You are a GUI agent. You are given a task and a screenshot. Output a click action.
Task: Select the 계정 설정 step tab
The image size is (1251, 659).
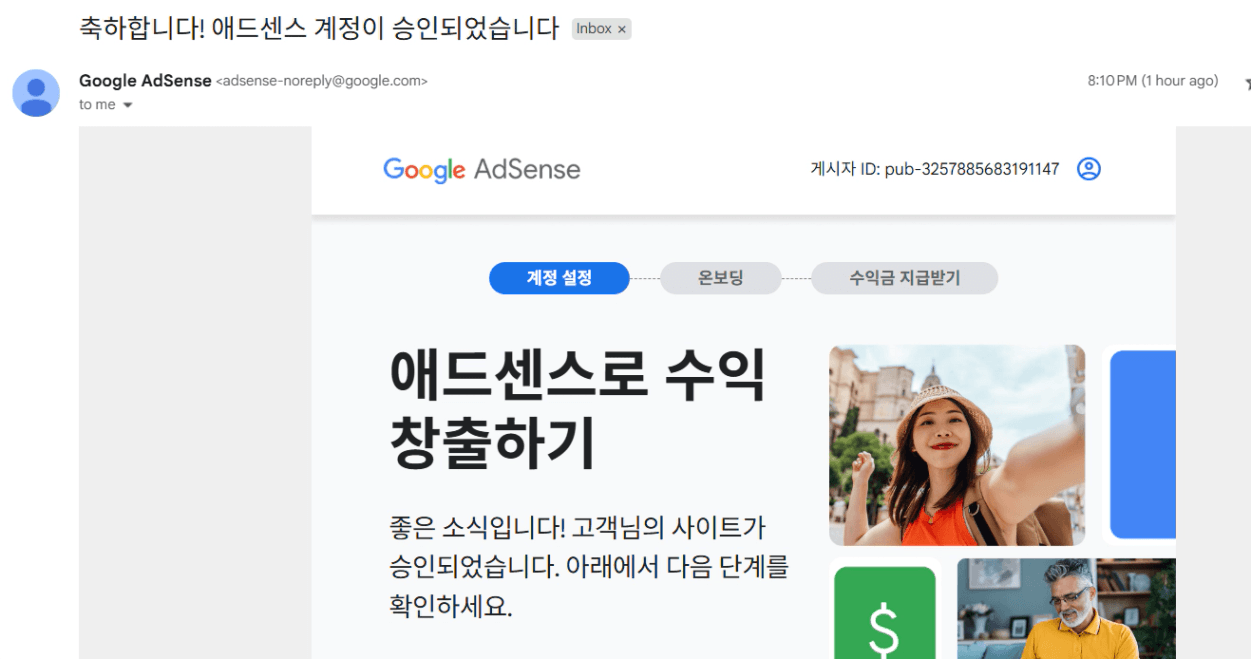pyautogui.click(x=559, y=278)
